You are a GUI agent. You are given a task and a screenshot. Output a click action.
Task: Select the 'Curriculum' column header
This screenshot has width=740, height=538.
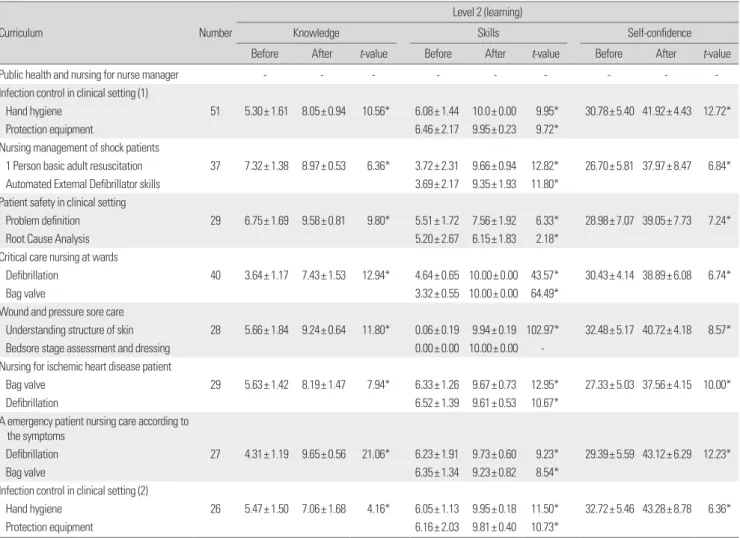click(21, 33)
